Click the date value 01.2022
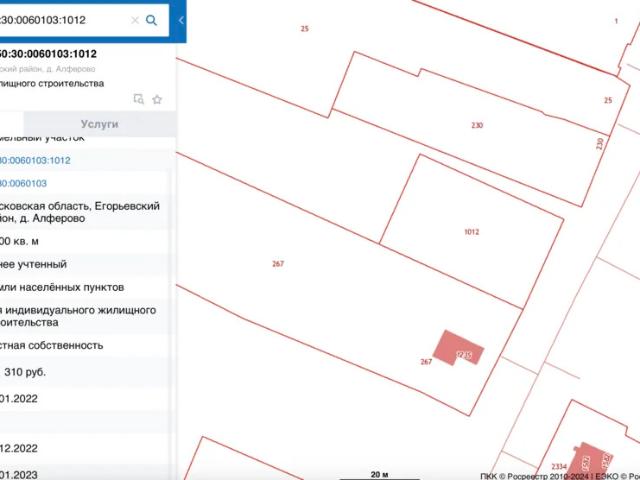Screen dimensions: 640x480 click(x=19, y=399)
